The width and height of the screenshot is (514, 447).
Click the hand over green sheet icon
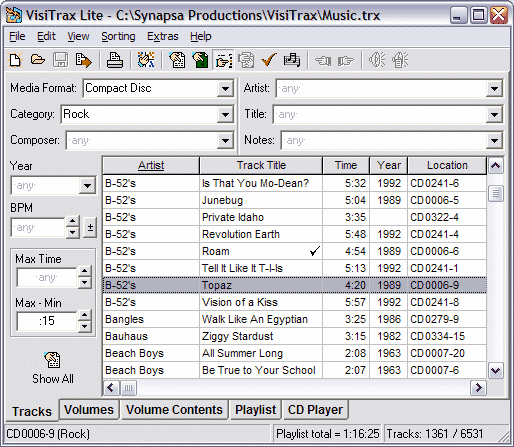(200, 60)
